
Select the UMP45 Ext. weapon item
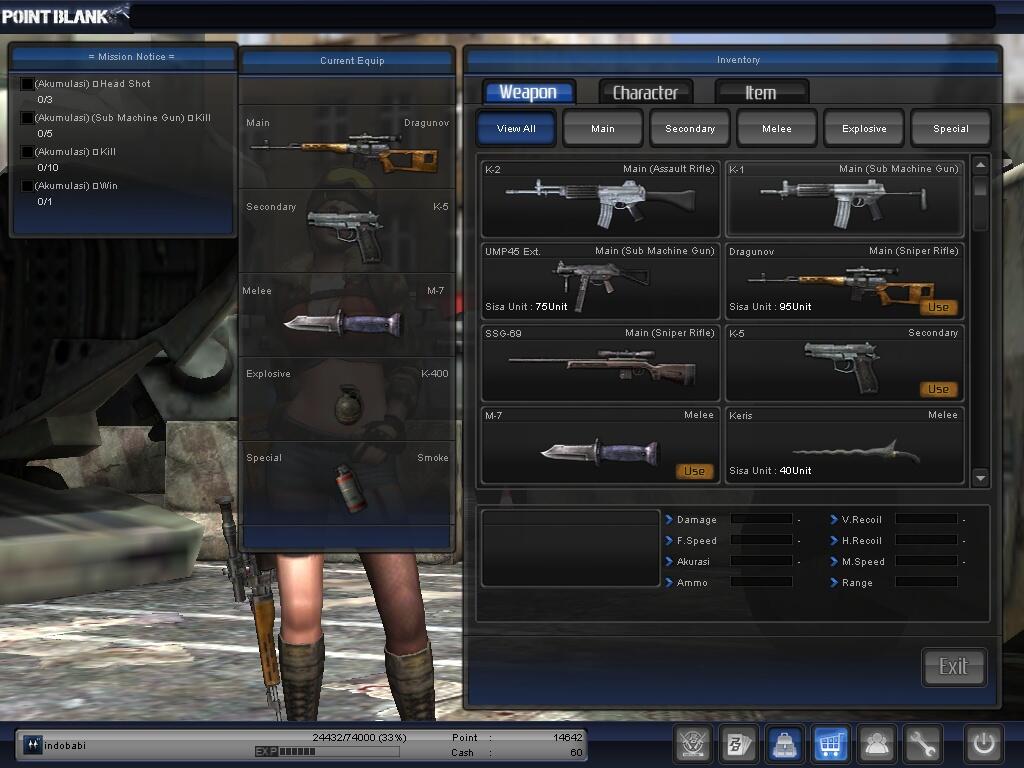point(600,281)
